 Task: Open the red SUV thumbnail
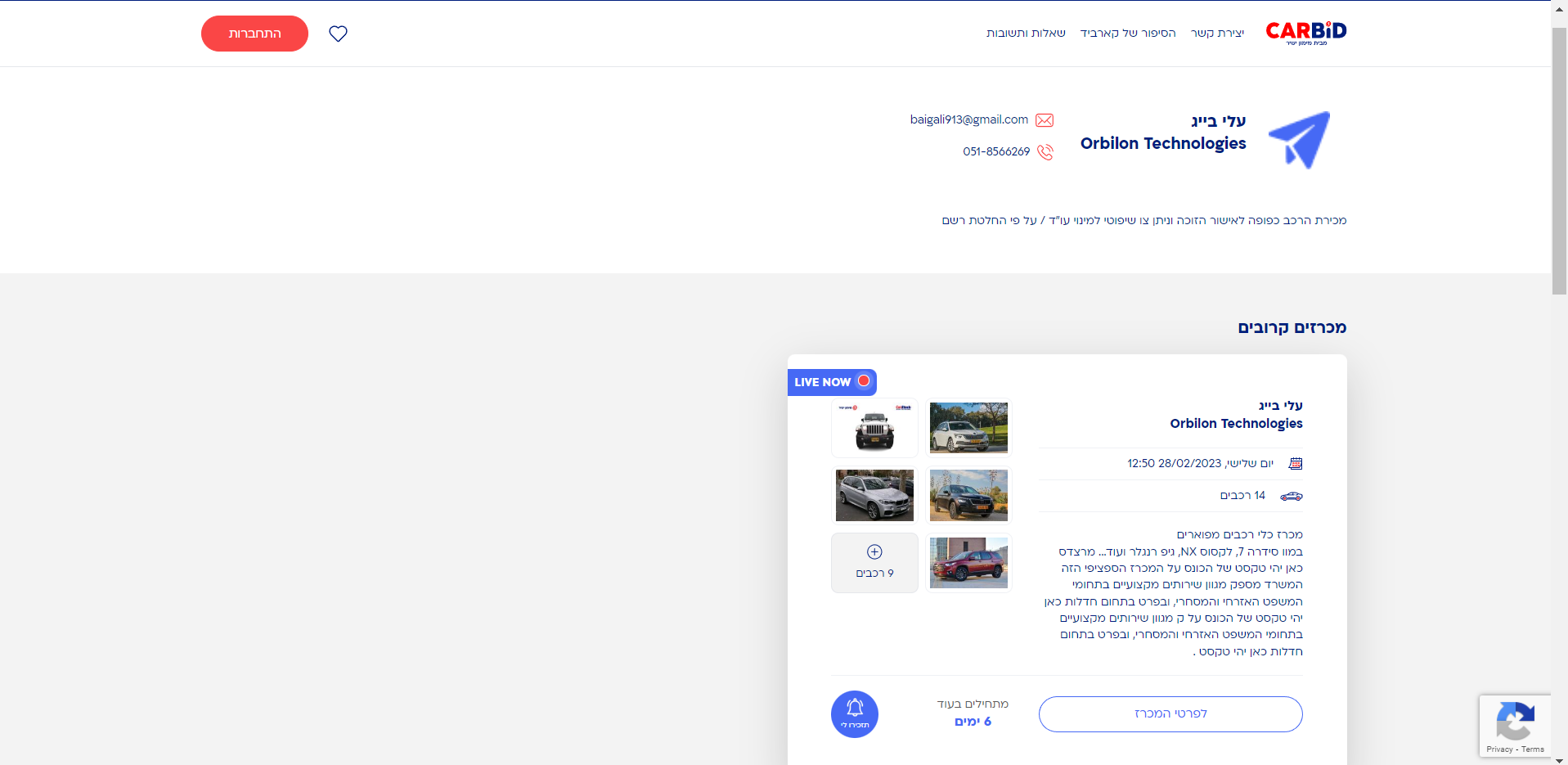[x=968, y=563]
